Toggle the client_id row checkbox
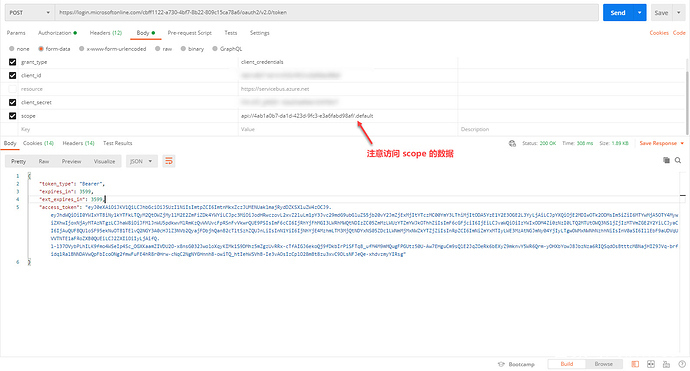This screenshot has width=690, height=371. click(x=12, y=76)
